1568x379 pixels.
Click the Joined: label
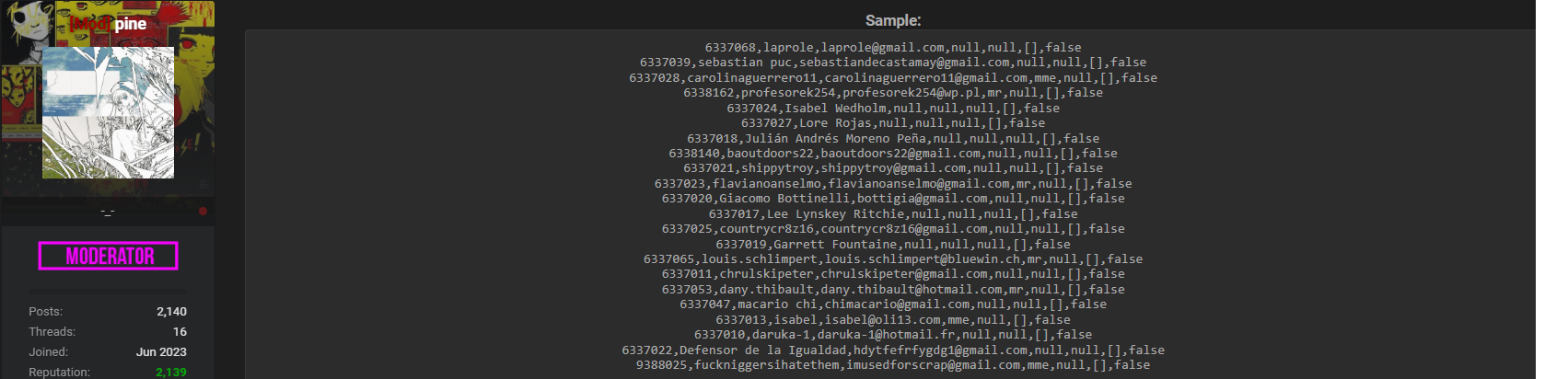pyautogui.click(x=48, y=352)
